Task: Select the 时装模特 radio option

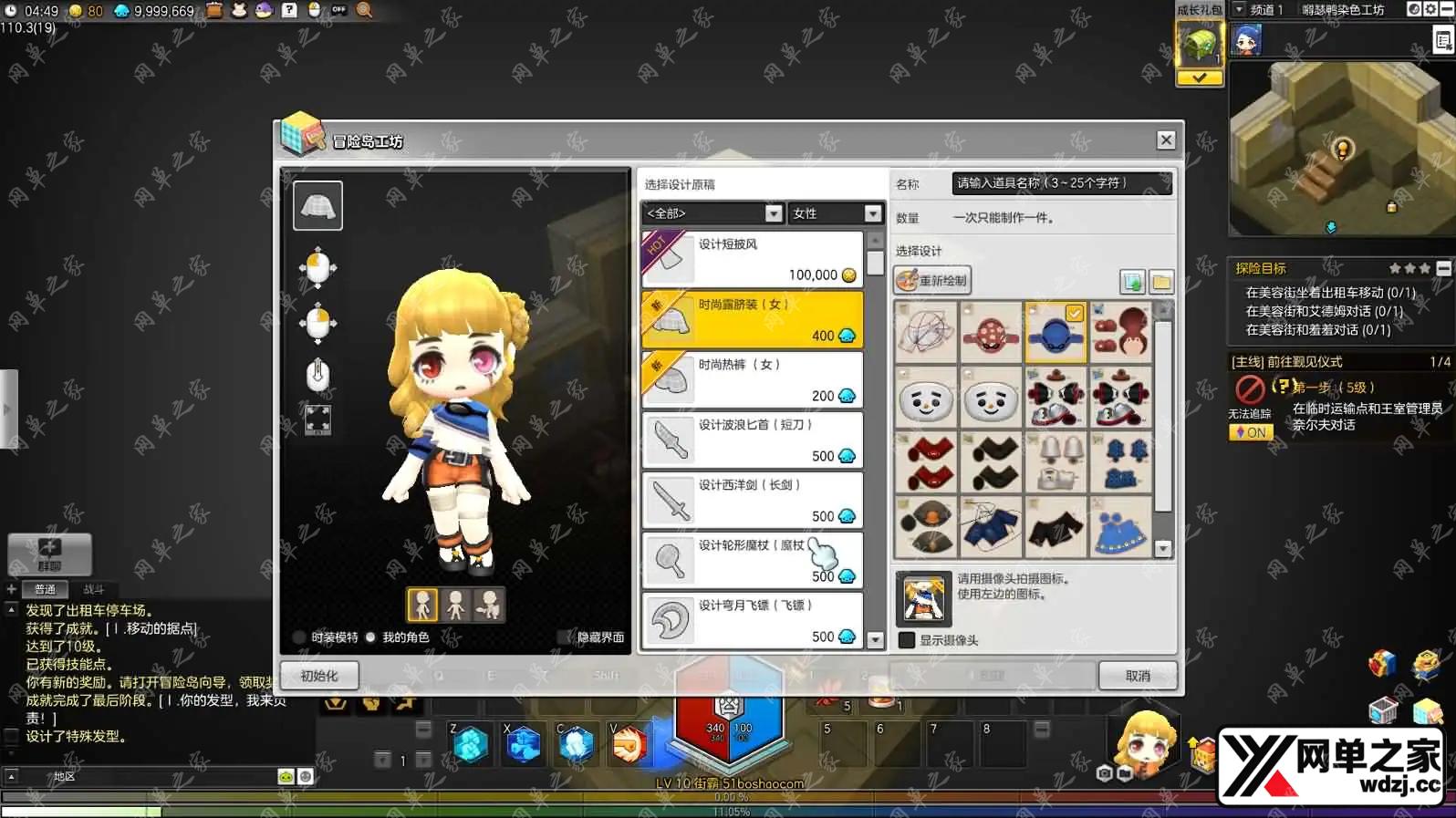Action: coord(299,637)
